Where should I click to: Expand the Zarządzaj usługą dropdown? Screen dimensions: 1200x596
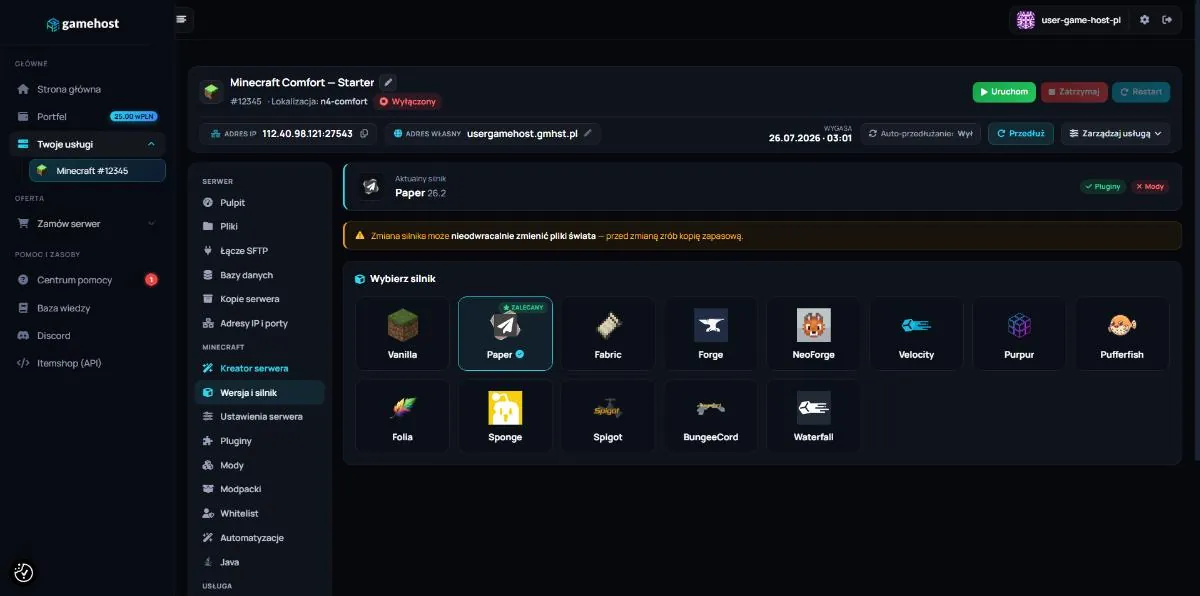[1114, 133]
